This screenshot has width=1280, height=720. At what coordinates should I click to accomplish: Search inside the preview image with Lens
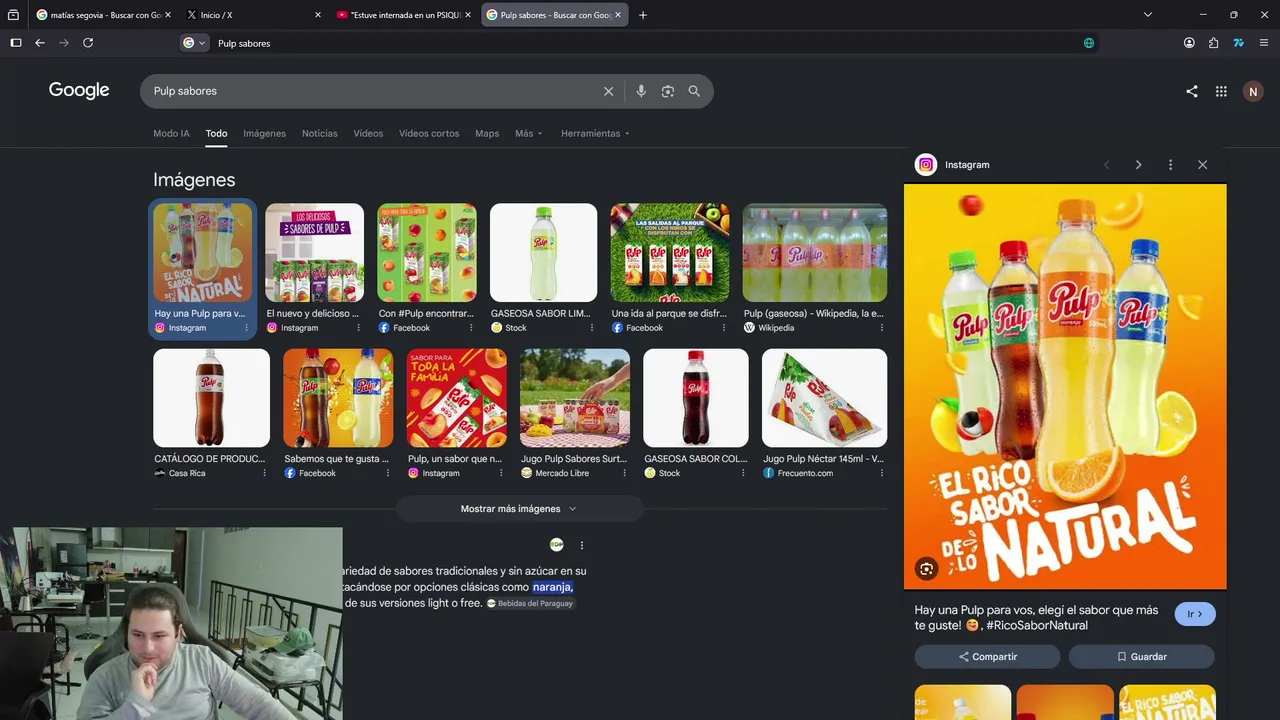927,569
